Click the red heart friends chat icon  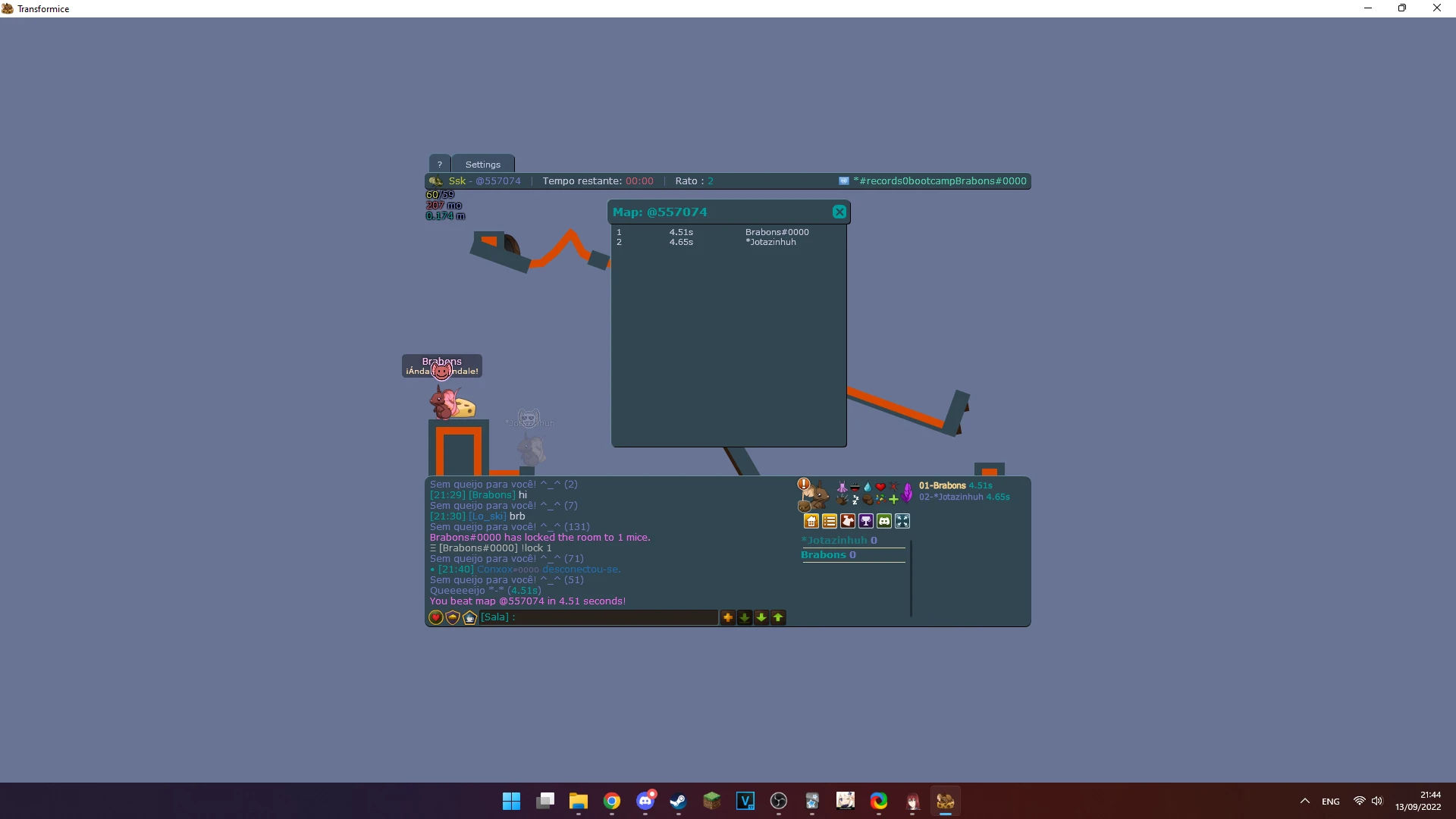(x=436, y=618)
